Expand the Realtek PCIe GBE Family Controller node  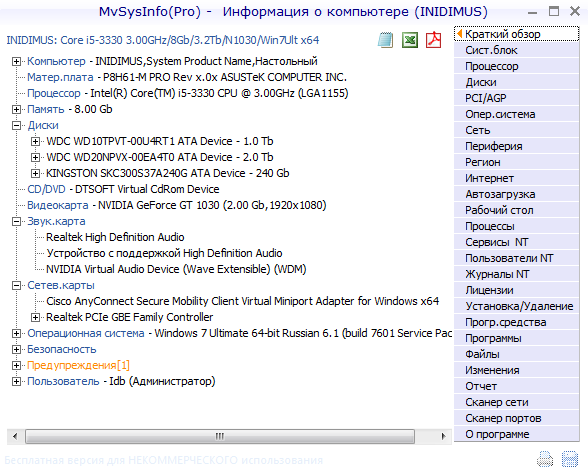[35, 318]
